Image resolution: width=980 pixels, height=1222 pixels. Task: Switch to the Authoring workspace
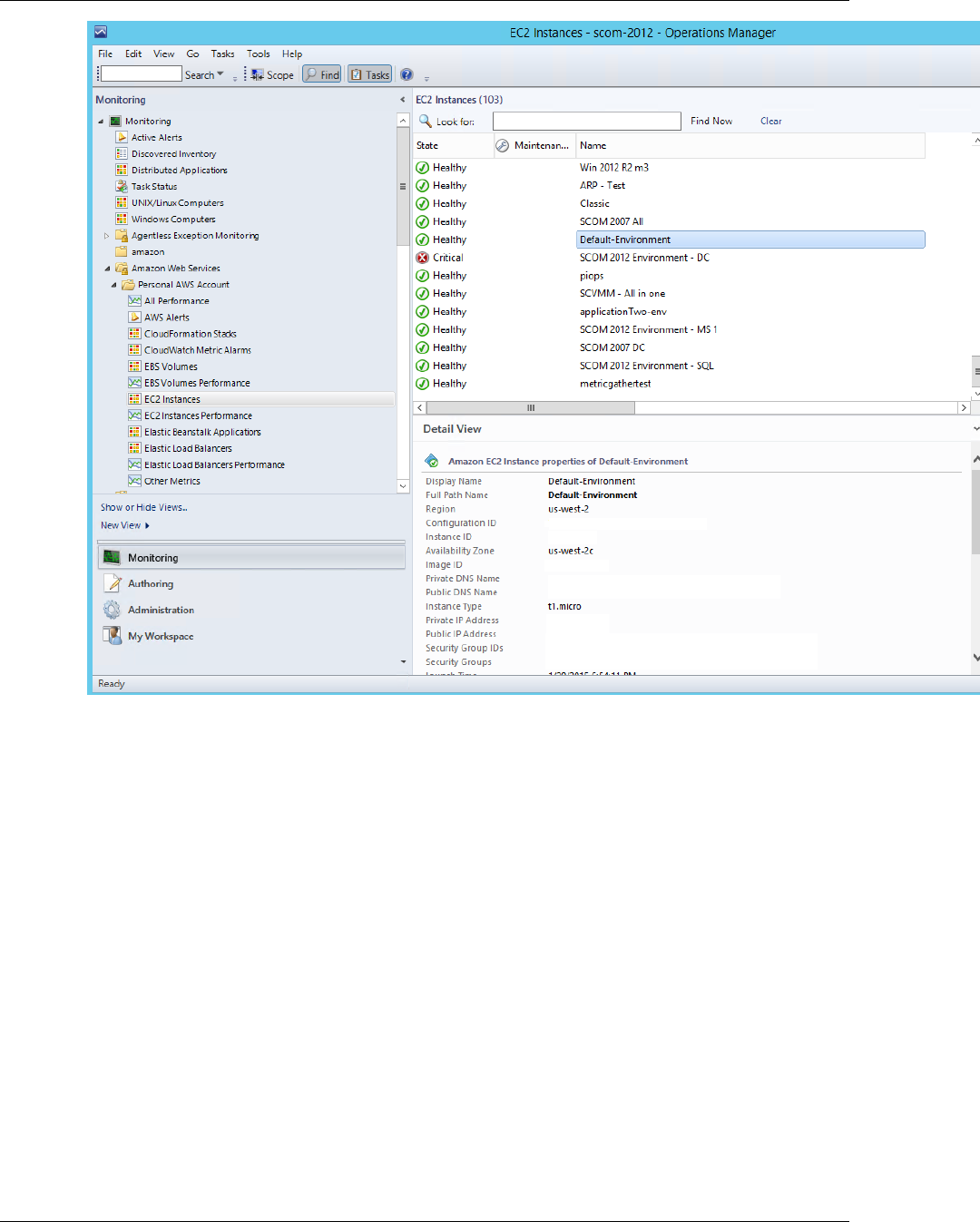pos(151,583)
